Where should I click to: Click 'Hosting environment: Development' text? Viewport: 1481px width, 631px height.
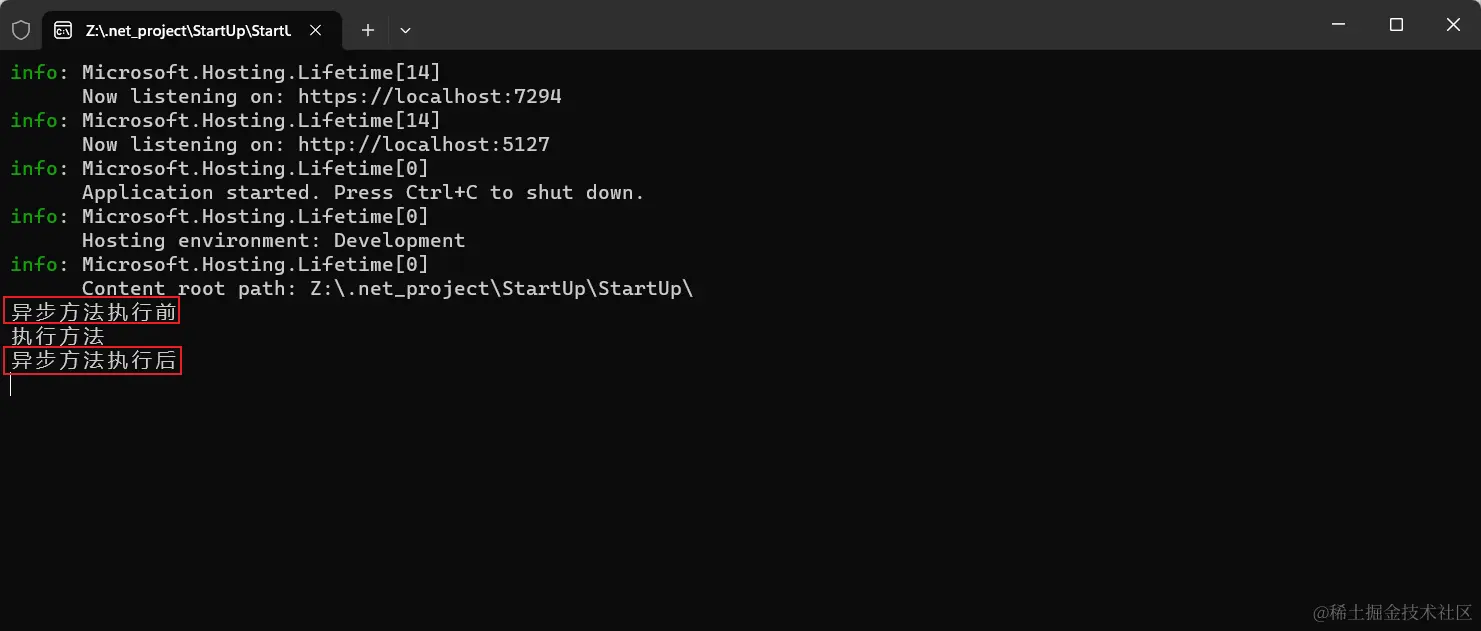click(x=273, y=240)
